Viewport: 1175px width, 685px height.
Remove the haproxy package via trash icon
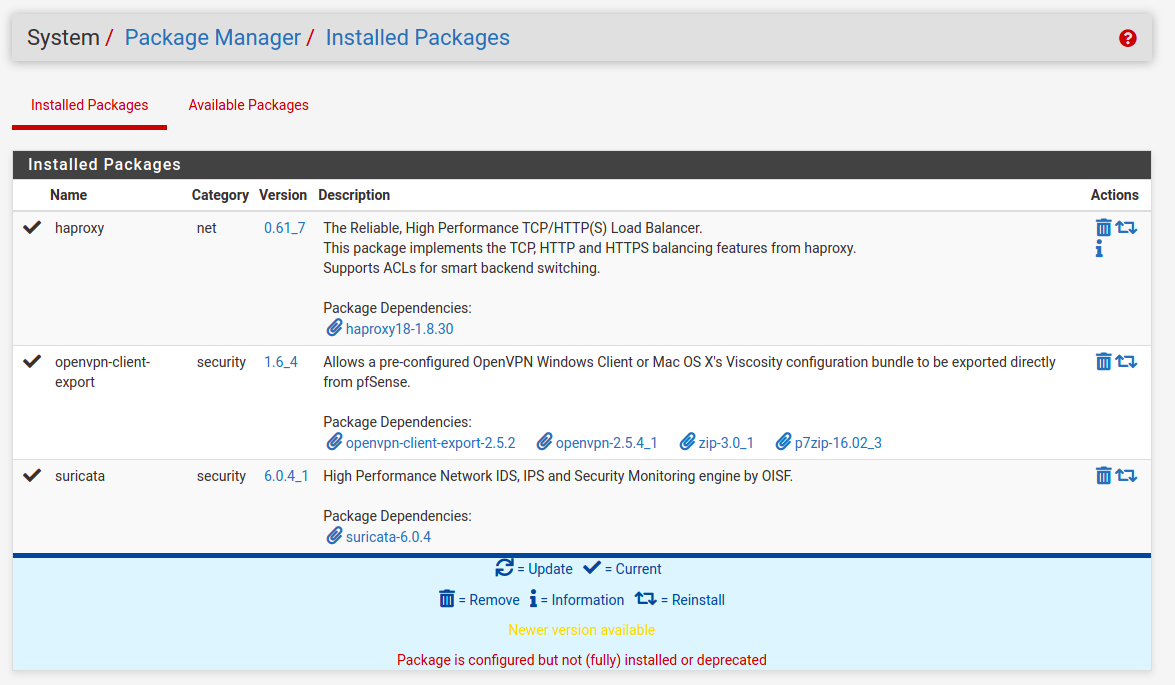tap(1103, 228)
